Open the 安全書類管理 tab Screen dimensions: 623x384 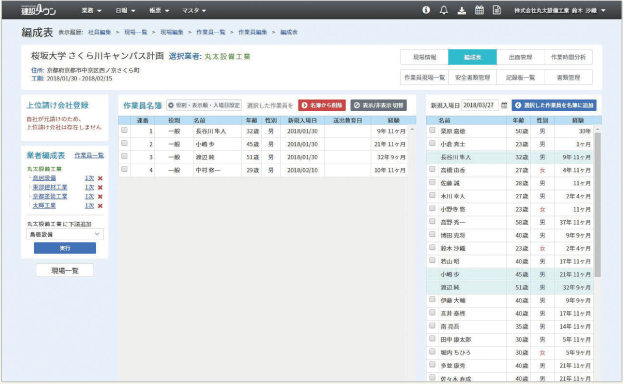pyautogui.click(x=472, y=78)
